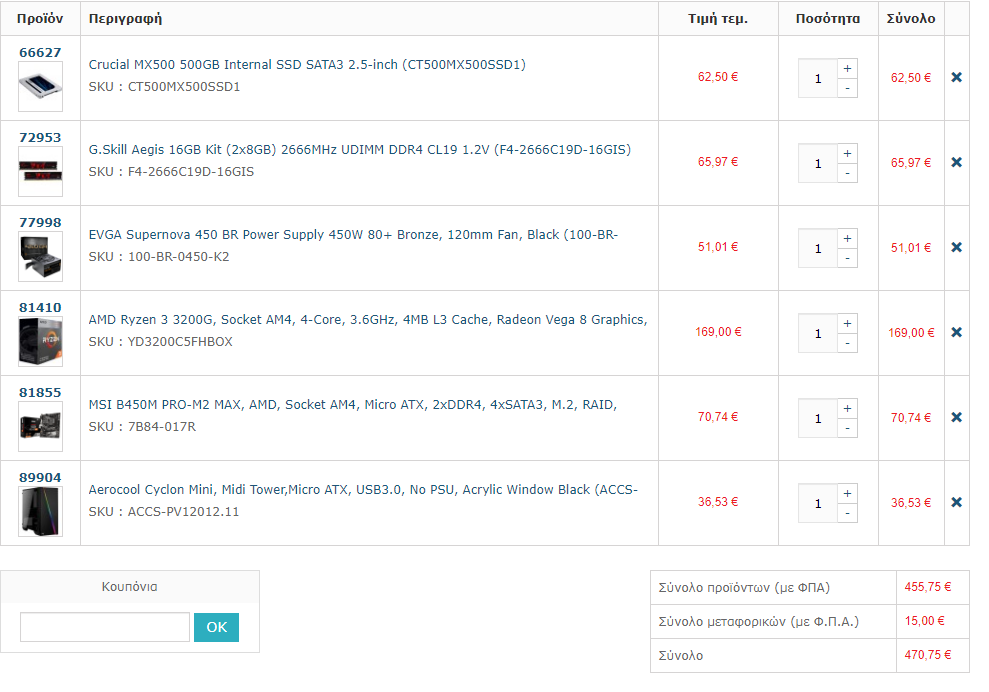Decrease quantity of AMD Ryzen 3 3200G
The image size is (989, 692).
(x=847, y=343)
